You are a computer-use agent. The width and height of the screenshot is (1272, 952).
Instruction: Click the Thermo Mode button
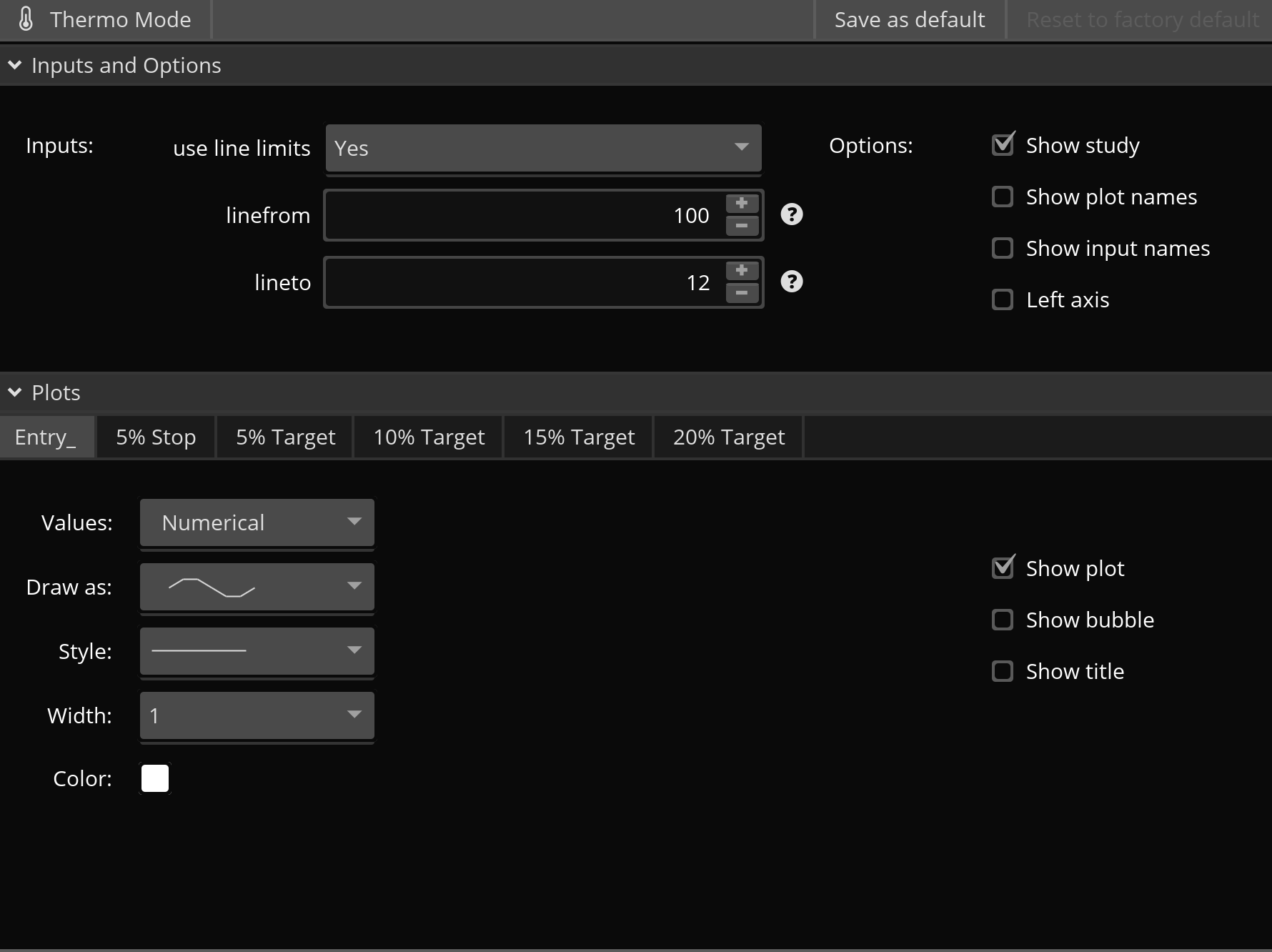pos(105,19)
